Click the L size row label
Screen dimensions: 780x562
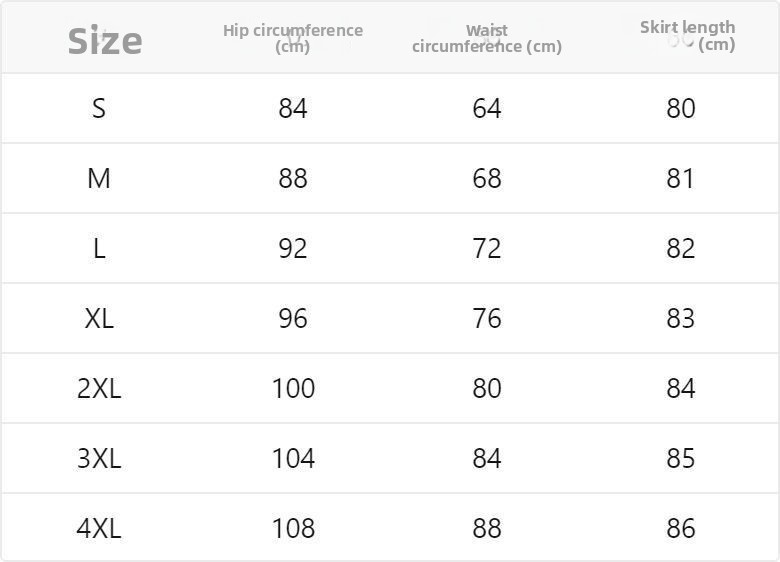tap(99, 248)
